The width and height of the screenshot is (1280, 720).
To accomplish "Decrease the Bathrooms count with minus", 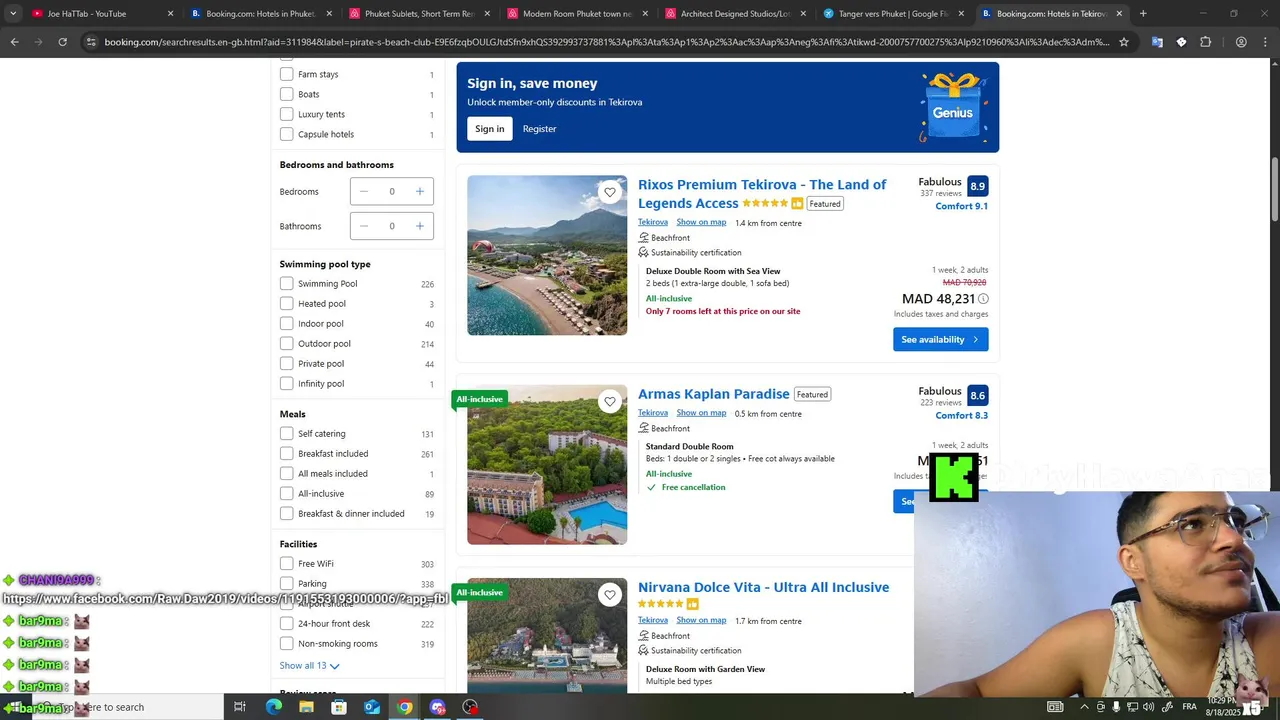I will pos(364,226).
